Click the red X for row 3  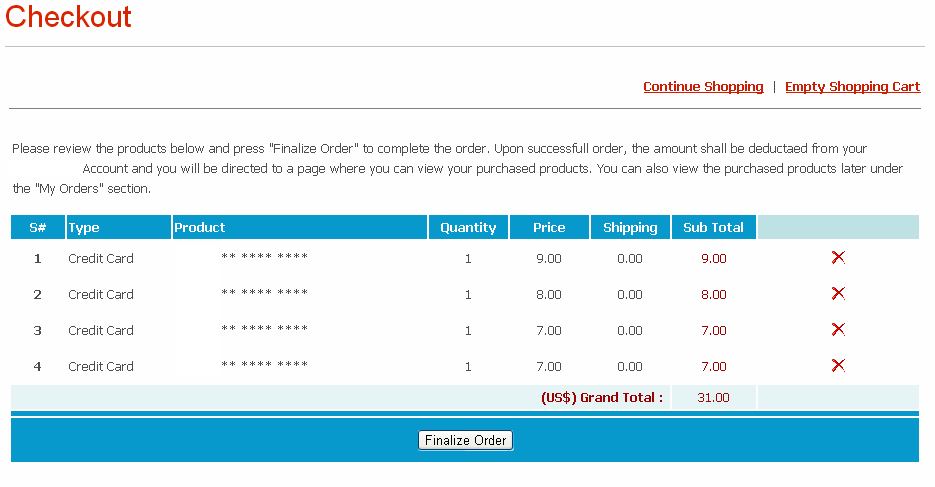(x=838, y=330)
